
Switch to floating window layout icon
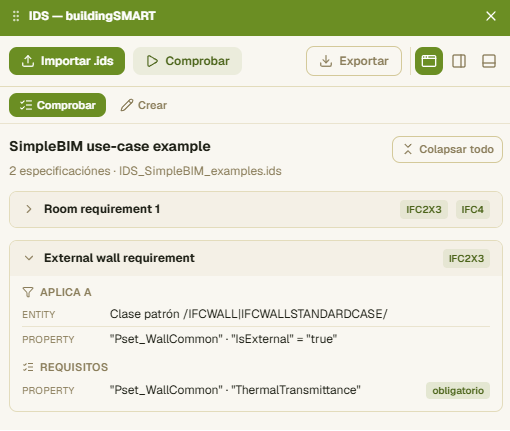[x=429, y=61]
